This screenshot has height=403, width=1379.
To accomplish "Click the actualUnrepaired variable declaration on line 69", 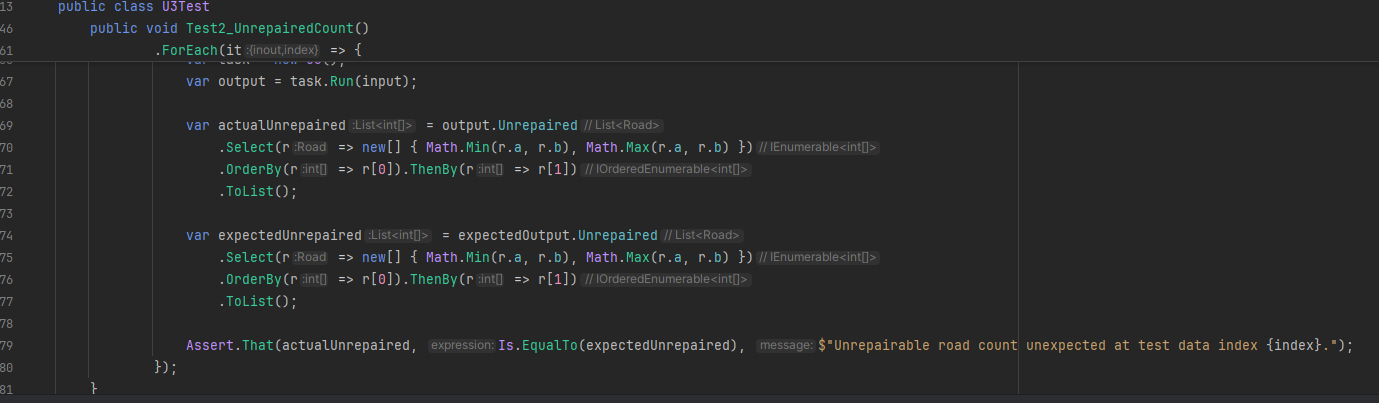I will pos(283,125).
